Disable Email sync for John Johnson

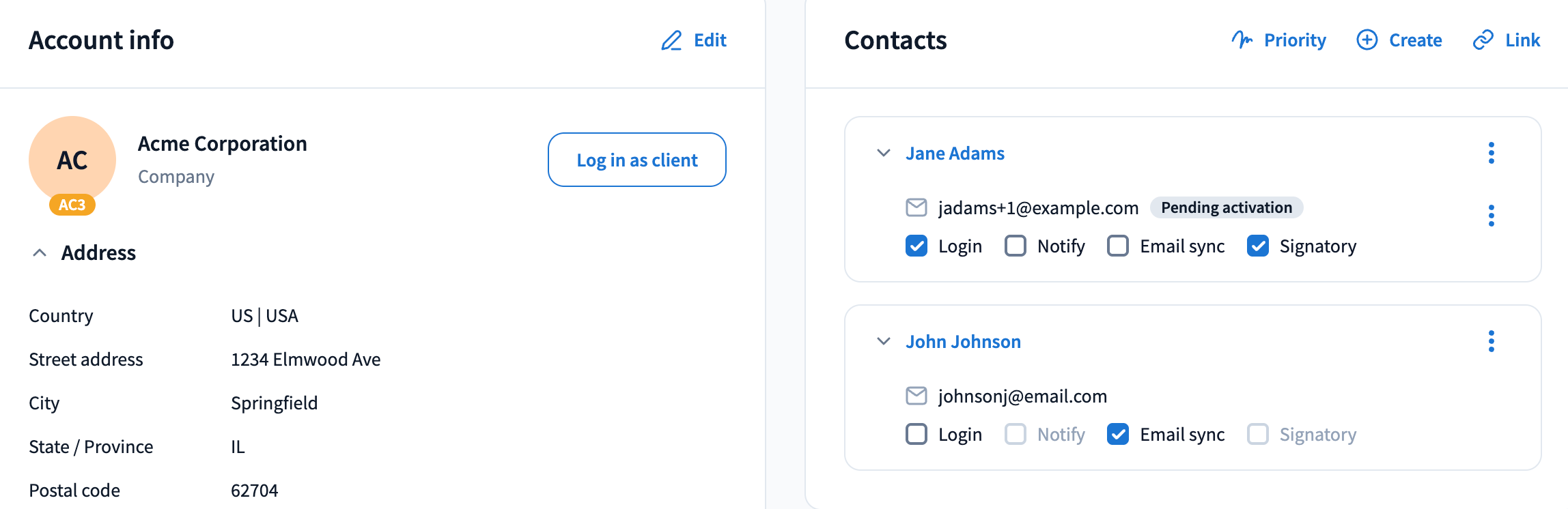pos(1117,434)
